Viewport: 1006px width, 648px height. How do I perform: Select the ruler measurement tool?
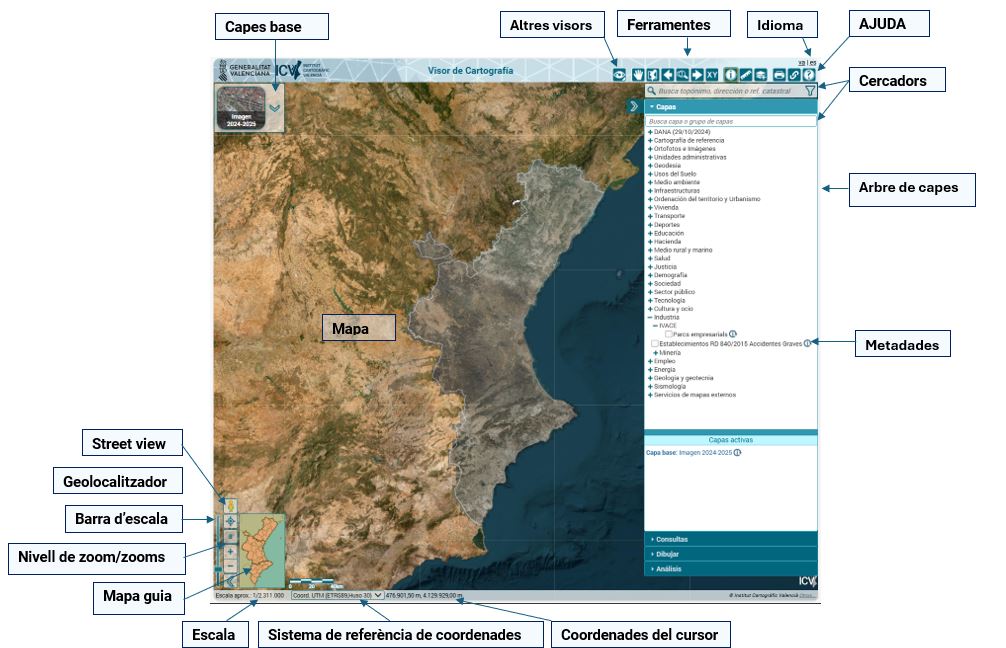click(746, 74)
